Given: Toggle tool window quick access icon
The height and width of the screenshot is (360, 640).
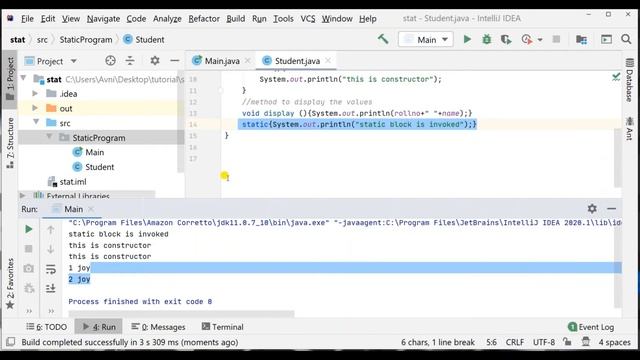Looking at the screenshot, I should click(x=11, y=342).
